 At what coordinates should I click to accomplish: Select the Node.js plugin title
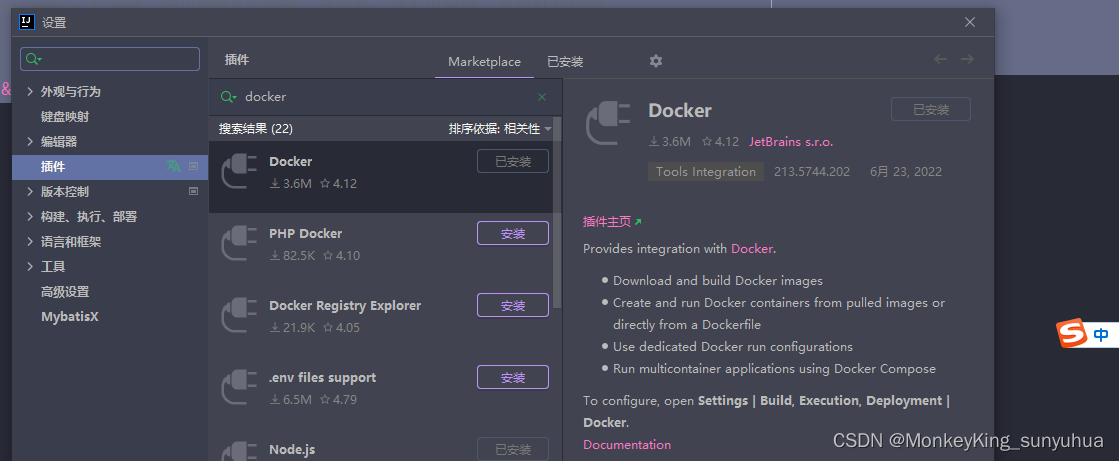[x=292, y=450]
